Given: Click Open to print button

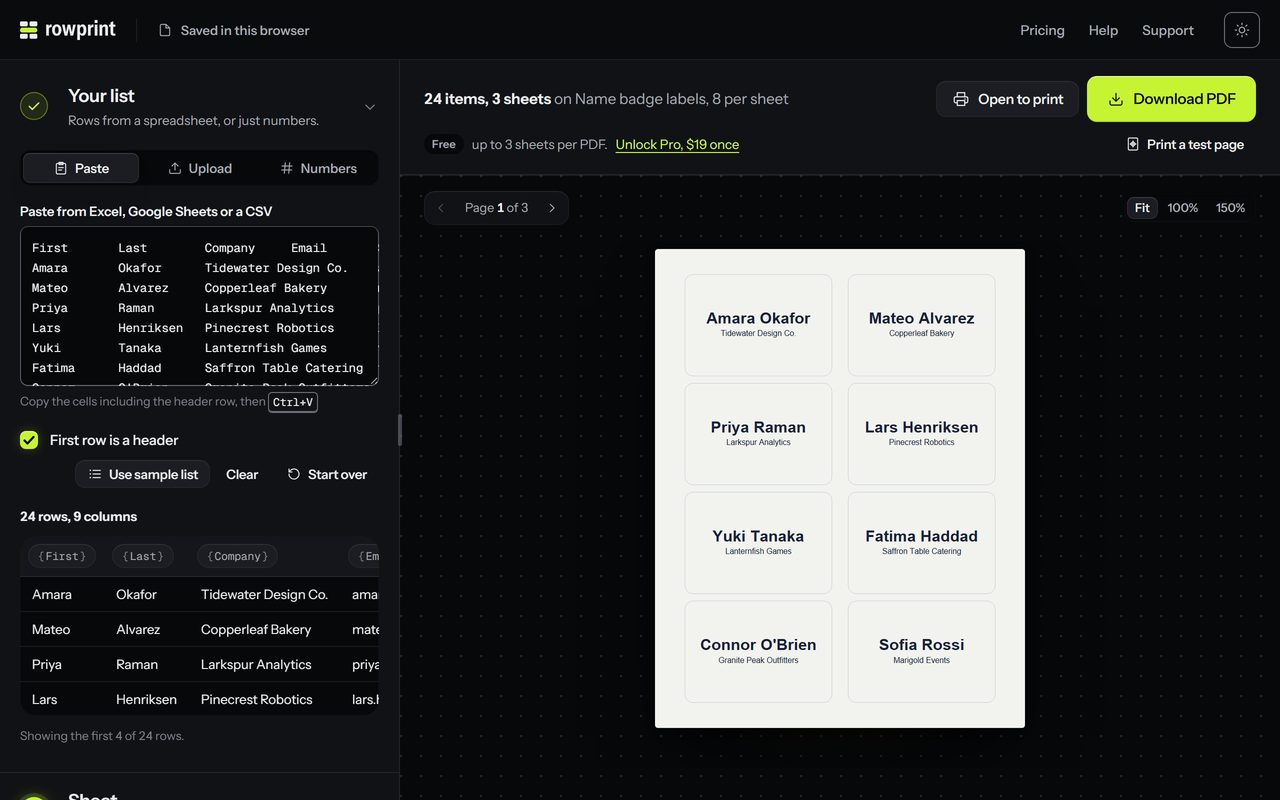Looking at the screenshot, I should point(1007,99).
